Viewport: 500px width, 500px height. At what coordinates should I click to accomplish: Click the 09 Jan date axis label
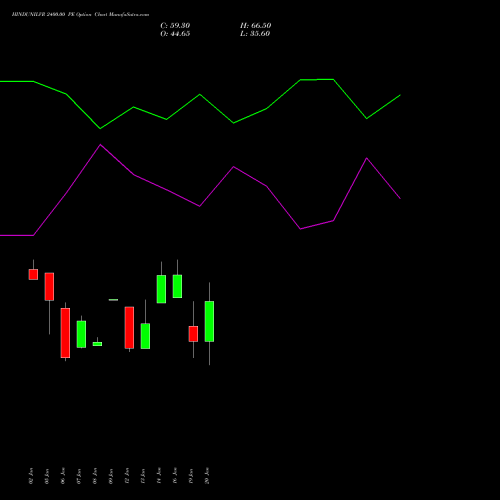click(x=111, y=476)
